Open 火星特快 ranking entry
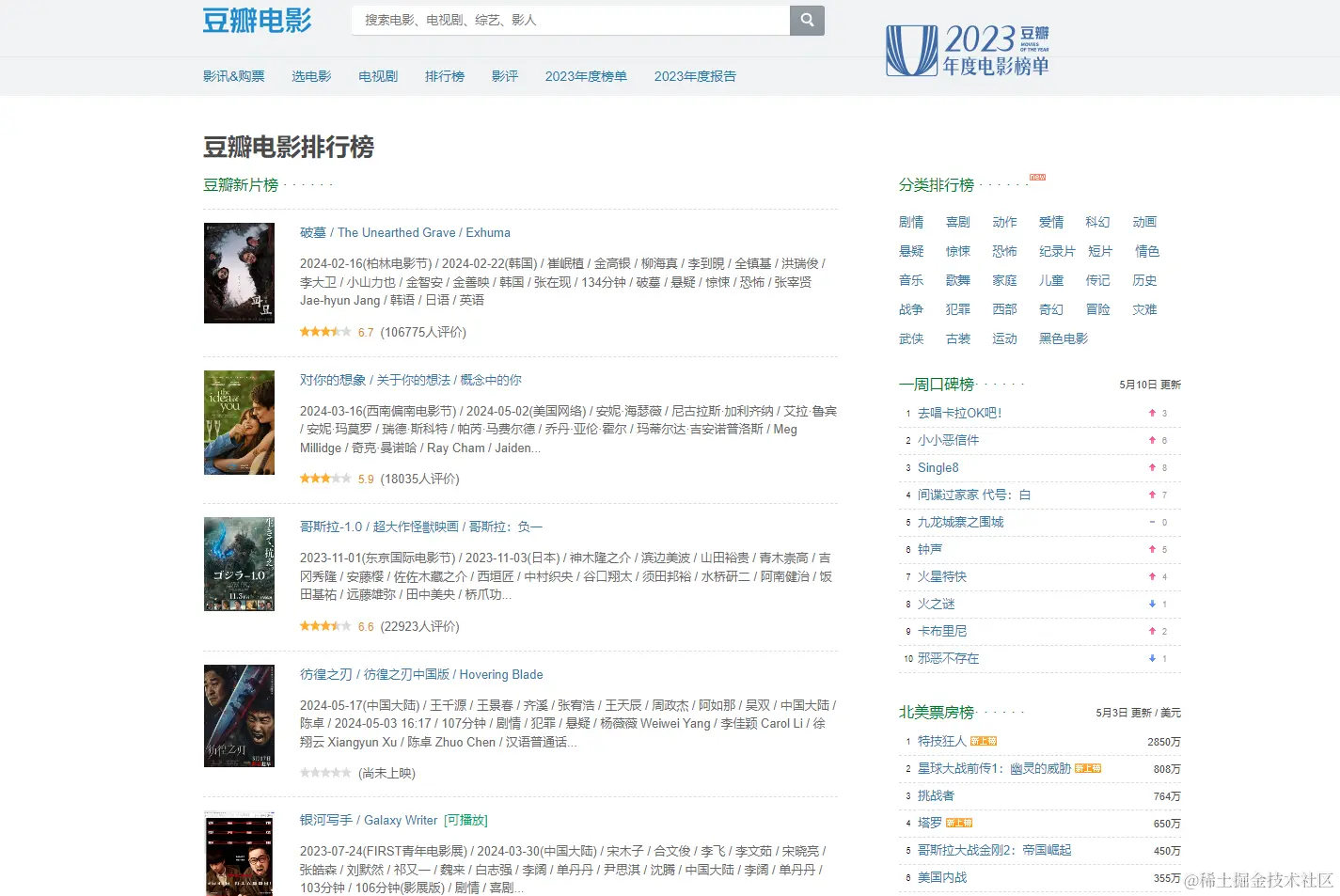 pos(942,576)
